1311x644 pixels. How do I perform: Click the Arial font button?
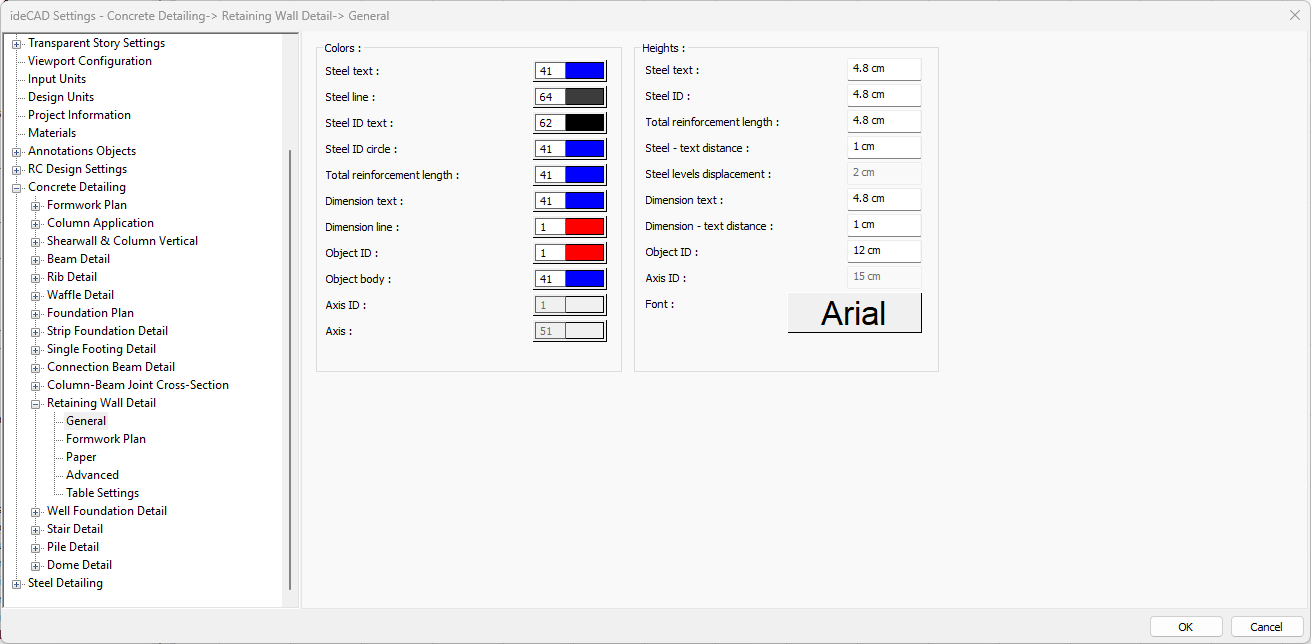click(x=854, y=313)
